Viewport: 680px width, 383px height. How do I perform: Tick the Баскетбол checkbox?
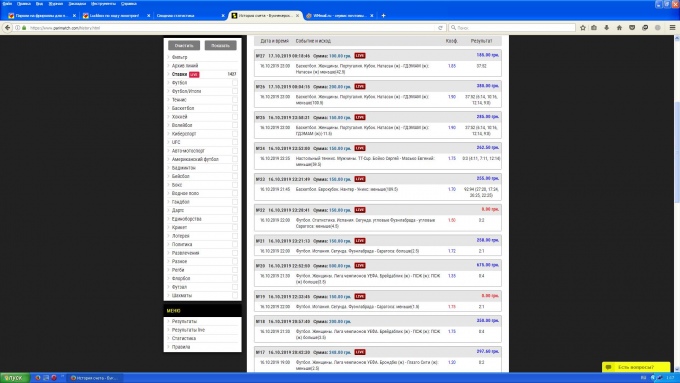click(x=235, y=108)
